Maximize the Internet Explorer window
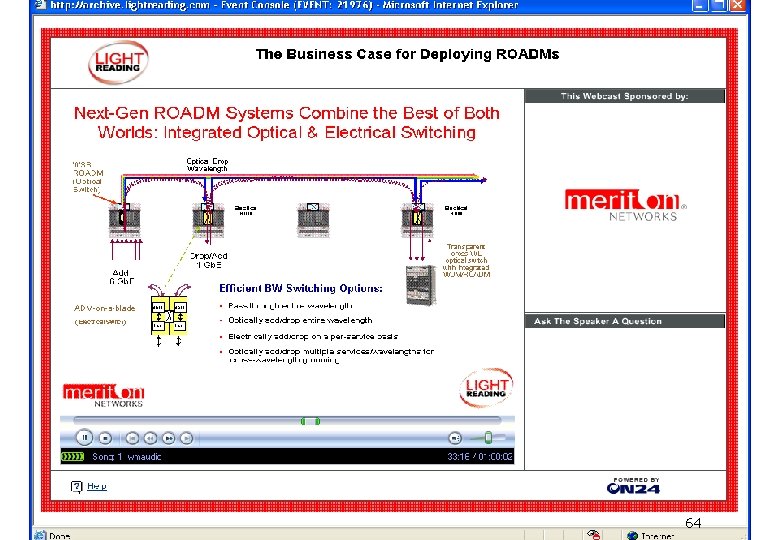Viewport: 780px width, 540px height. click(719, 5)
